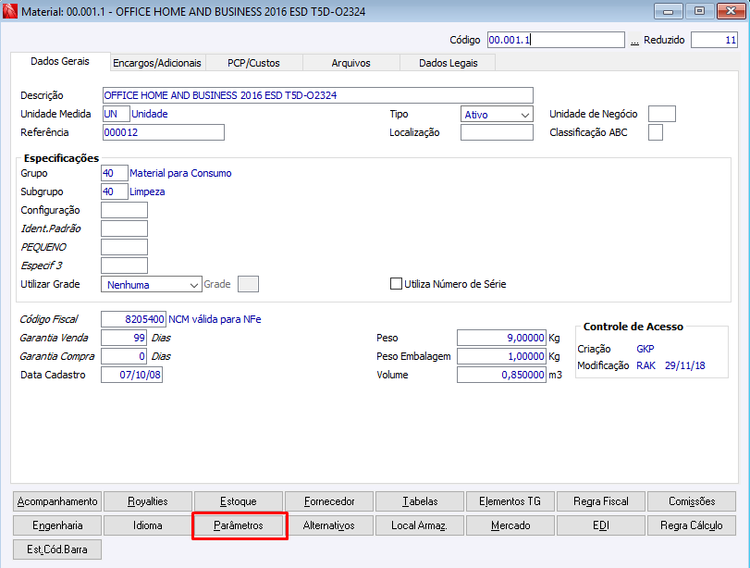Expand the Utilizar Grade dropdown showing Nenhuma
This screenshot has width=750, height=568.
pos(151,284)
